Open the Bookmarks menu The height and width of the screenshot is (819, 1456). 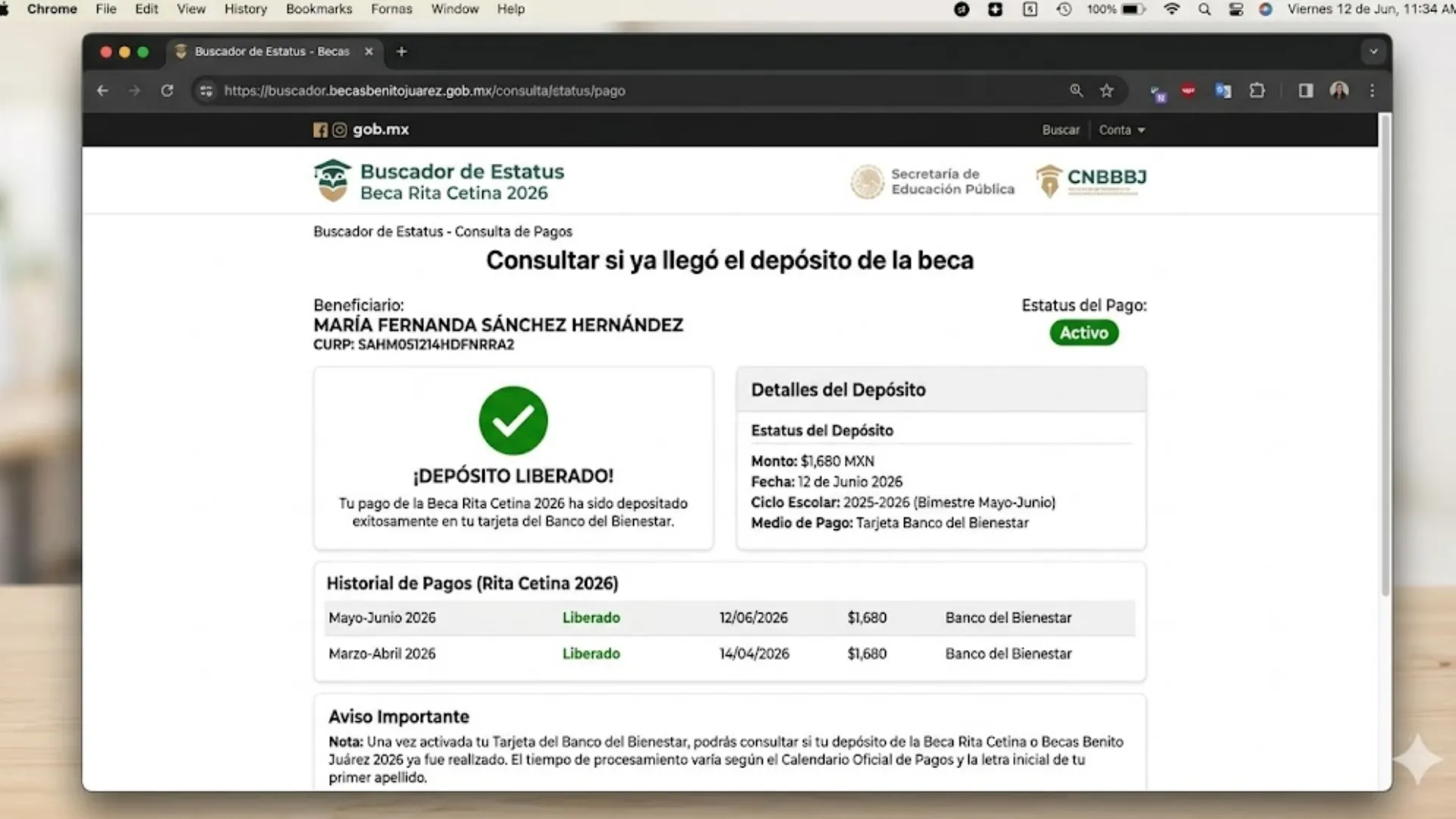point(319,9)
